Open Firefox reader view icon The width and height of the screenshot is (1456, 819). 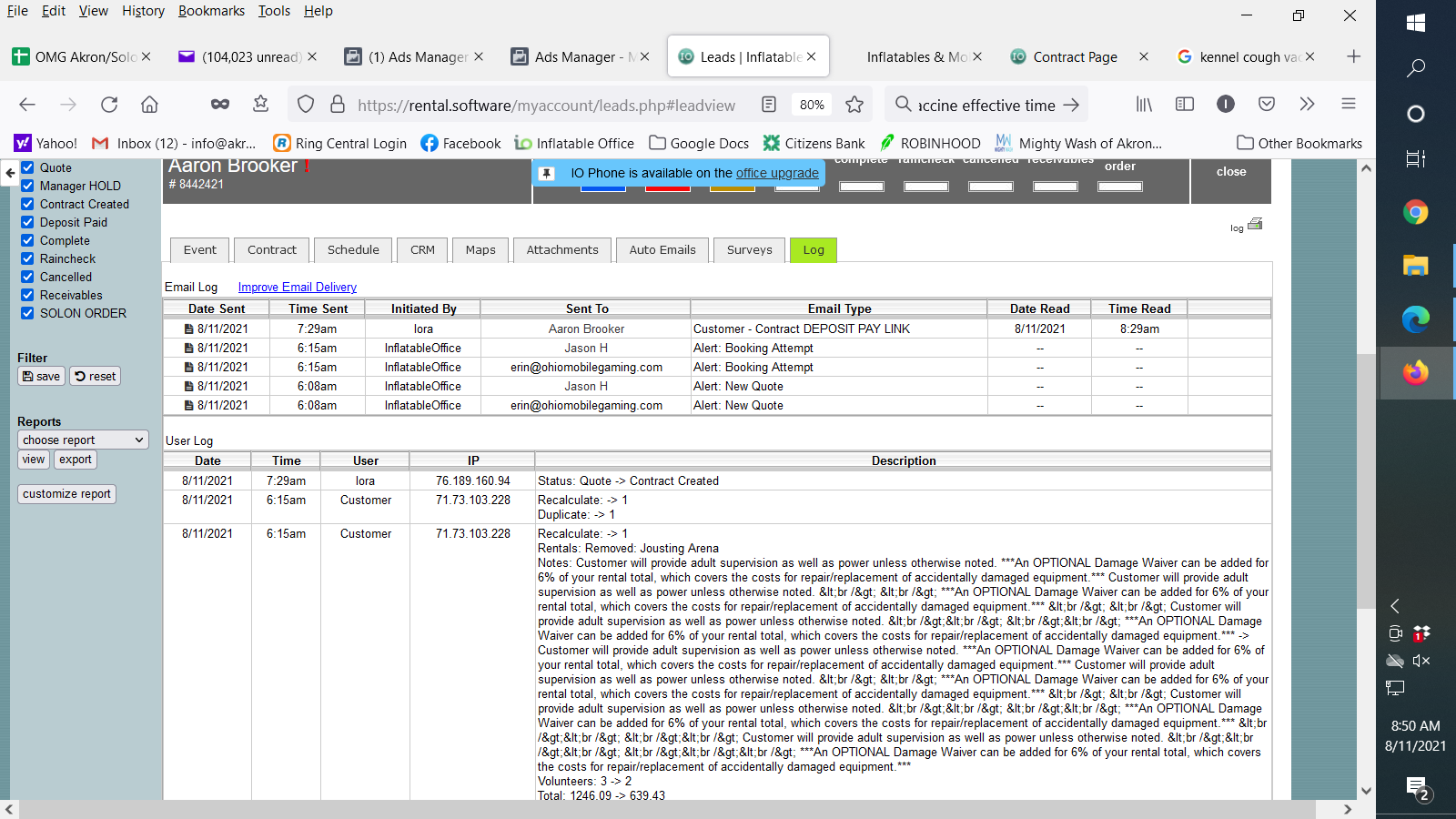point(769,105)
